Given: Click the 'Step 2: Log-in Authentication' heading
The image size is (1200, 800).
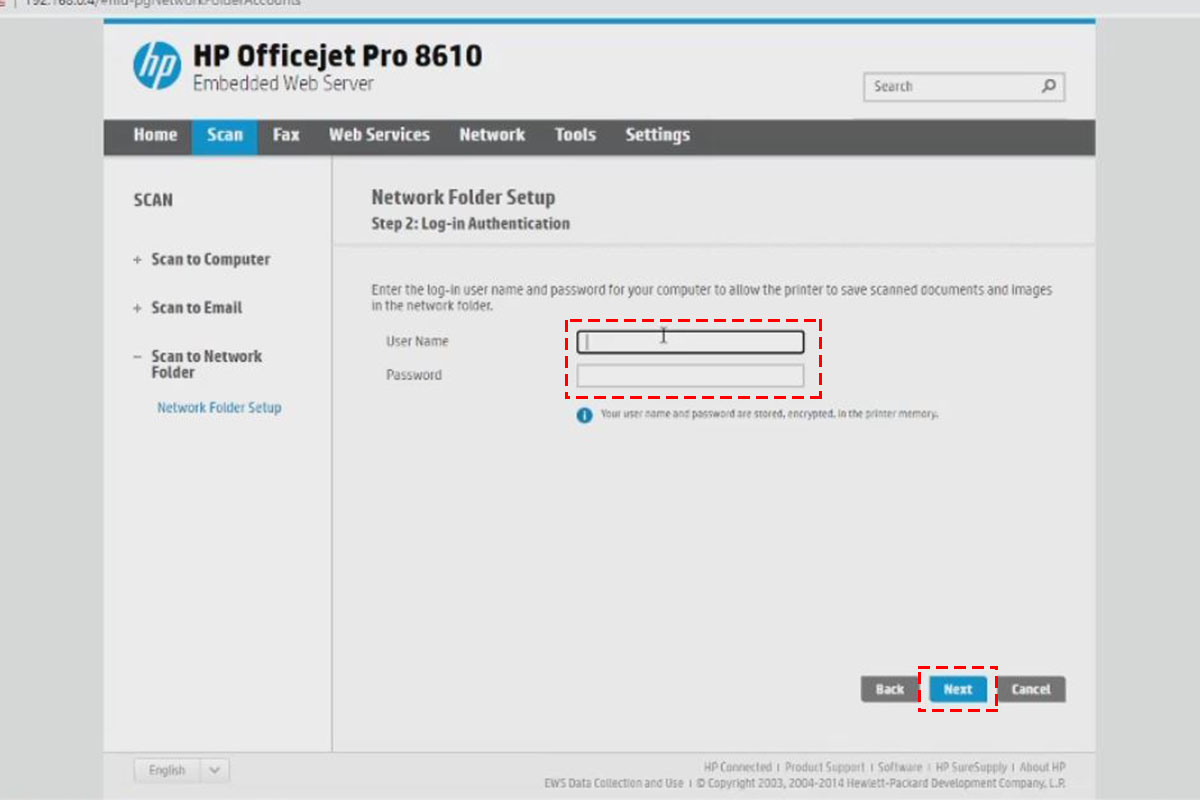Looking at the screenshot, I should [471, 224].
